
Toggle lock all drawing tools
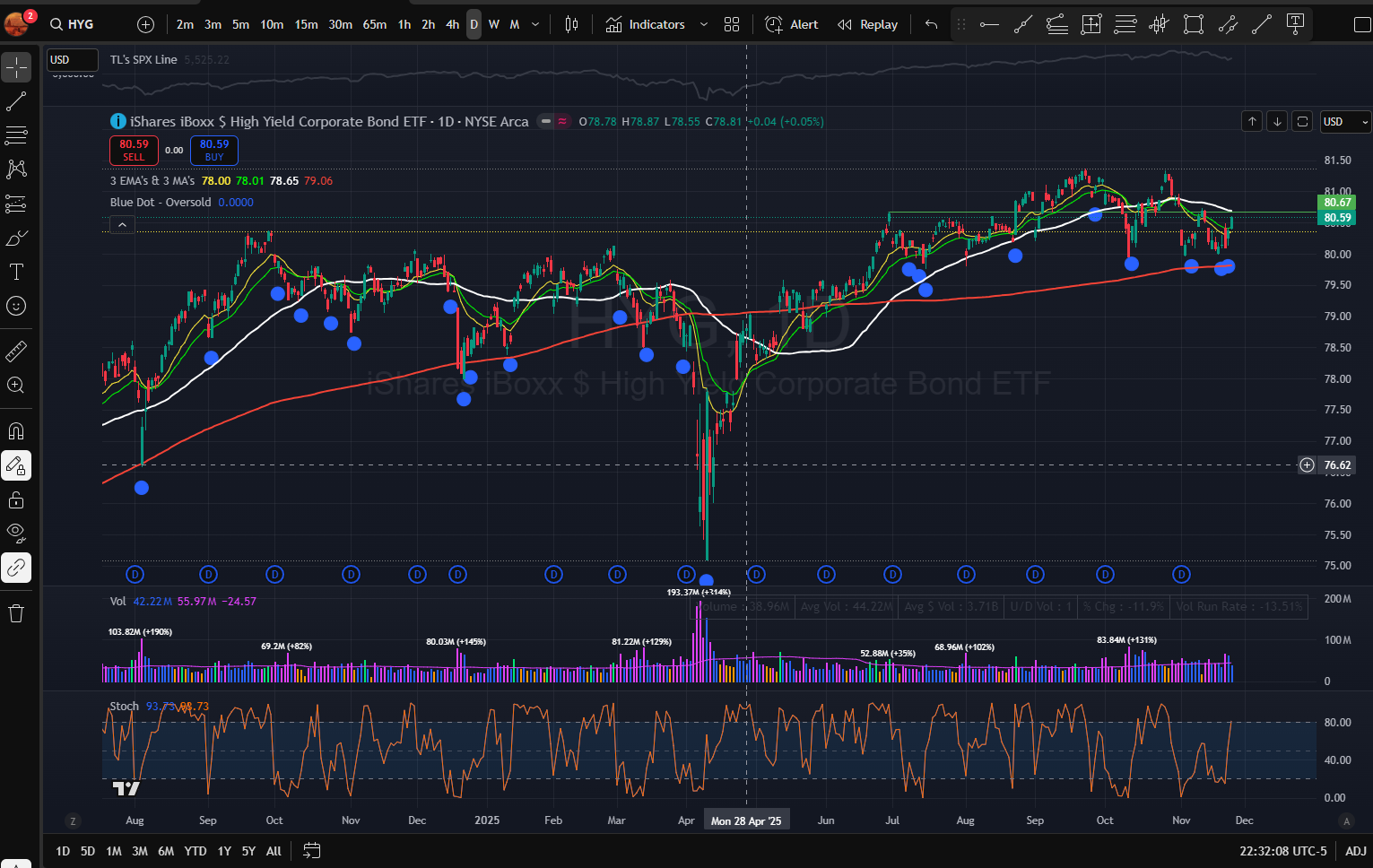(x=16, y=499)
